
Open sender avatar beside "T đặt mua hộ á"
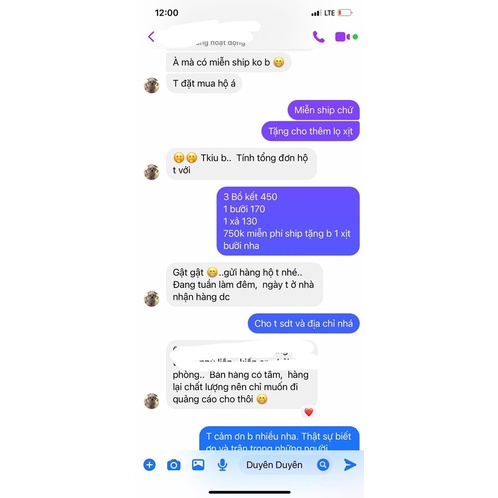click(x=152, y=85)
